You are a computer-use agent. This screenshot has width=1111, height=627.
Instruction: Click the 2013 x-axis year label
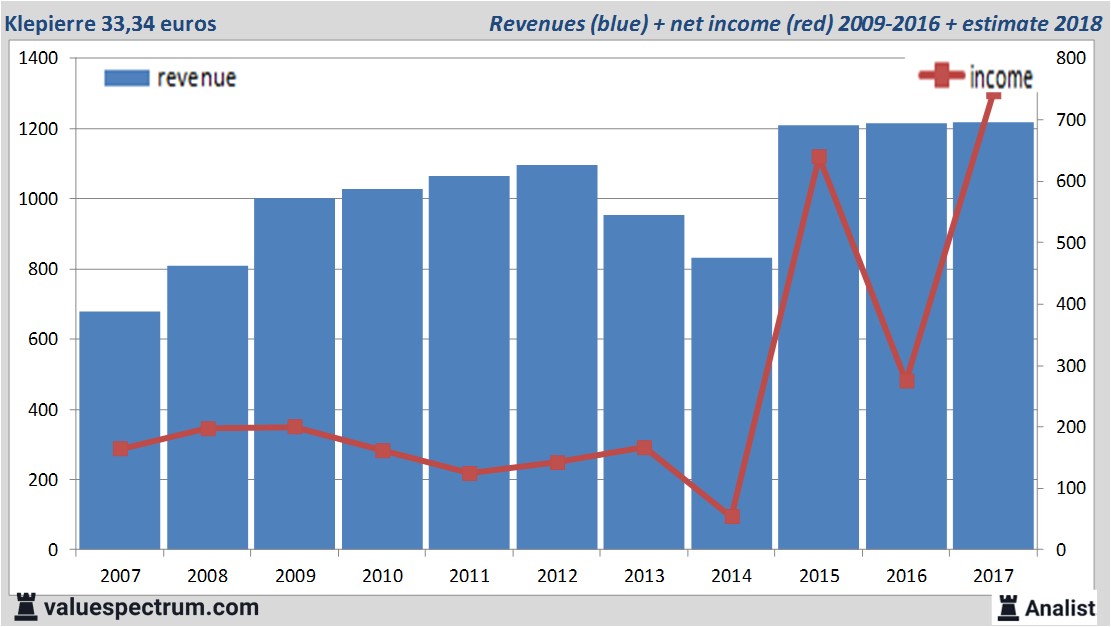point(644,576)
